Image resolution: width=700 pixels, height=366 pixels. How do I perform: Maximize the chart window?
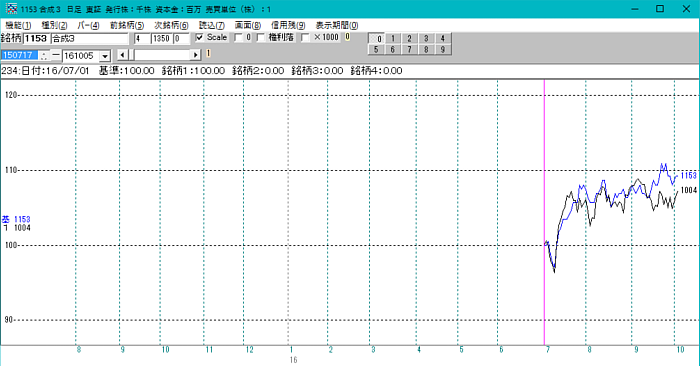(x=660, y=9)
